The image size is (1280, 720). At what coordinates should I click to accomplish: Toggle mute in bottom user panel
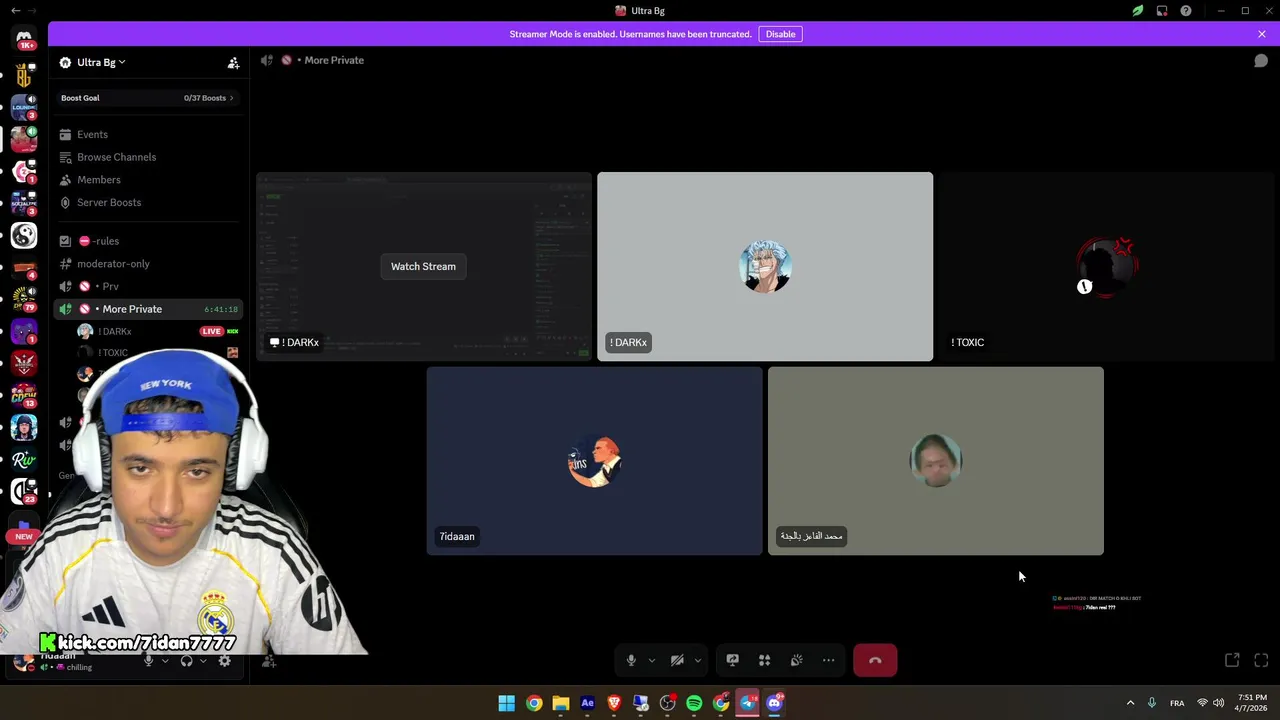coord(149,661)
